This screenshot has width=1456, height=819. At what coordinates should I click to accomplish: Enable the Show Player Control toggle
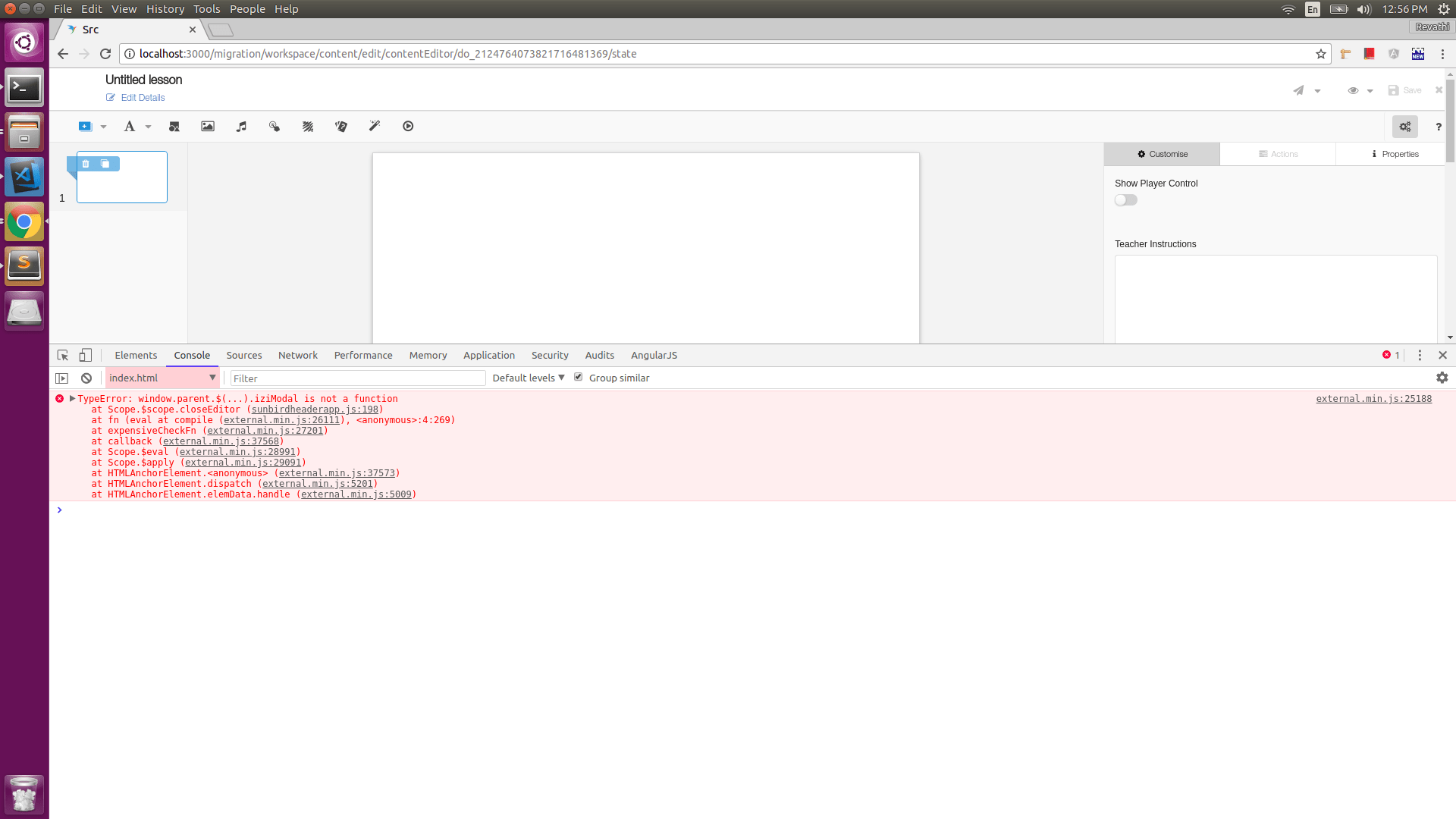1125,199
